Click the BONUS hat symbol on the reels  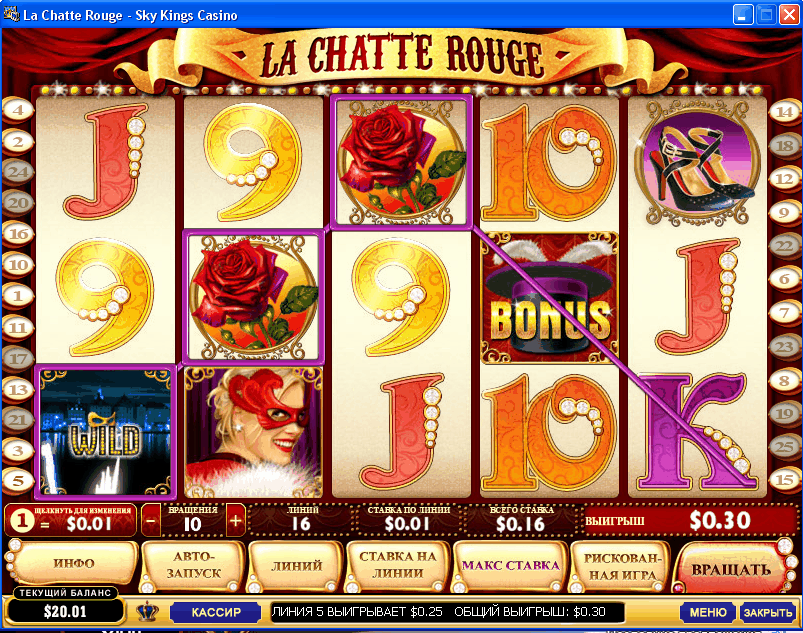[x=550, y=298]
